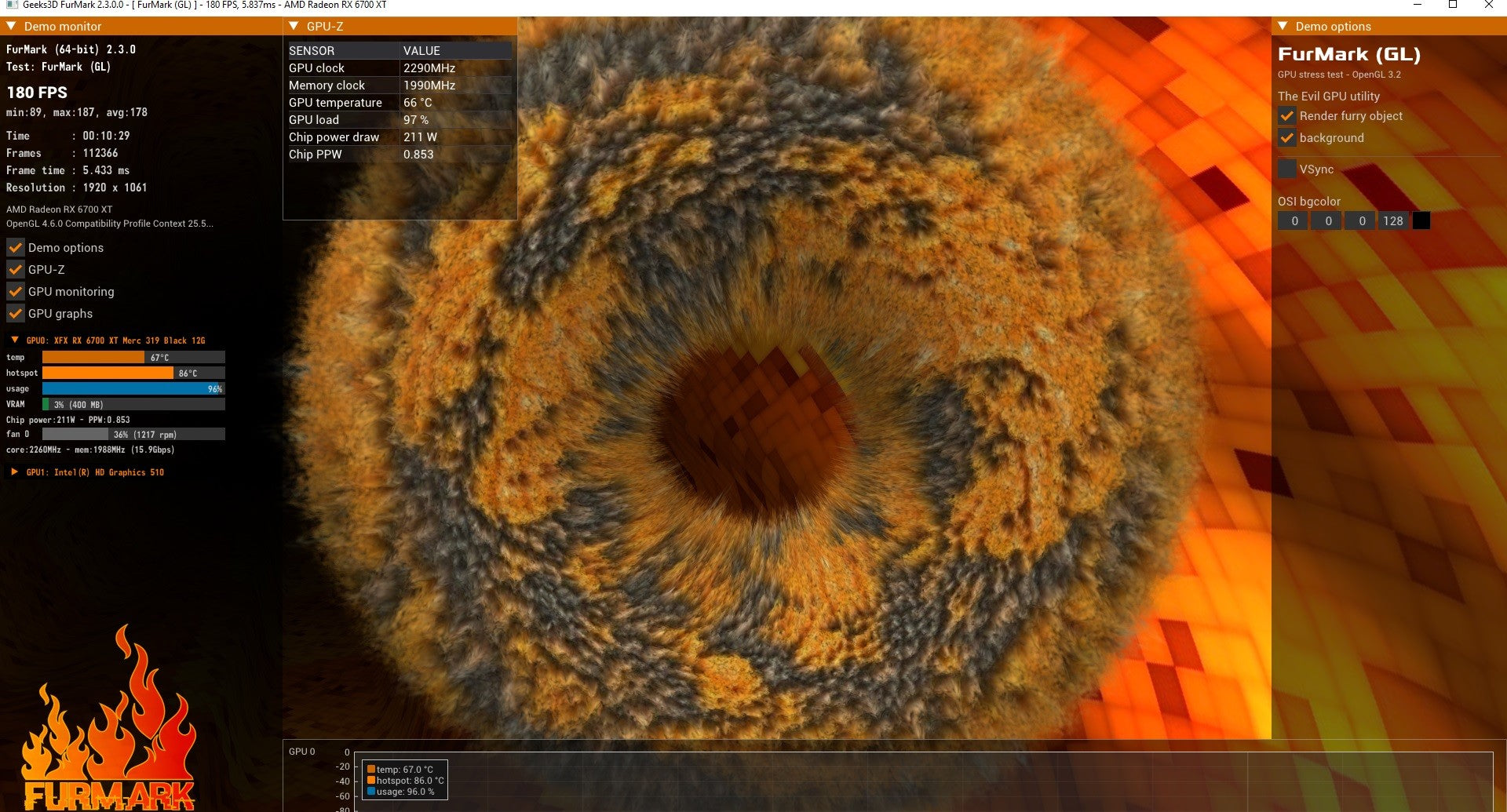The image size is (1507, 812).
Task: Collapse the GPU-Z panel triangle
Action: pyautogui.click(x=294, y=26)
